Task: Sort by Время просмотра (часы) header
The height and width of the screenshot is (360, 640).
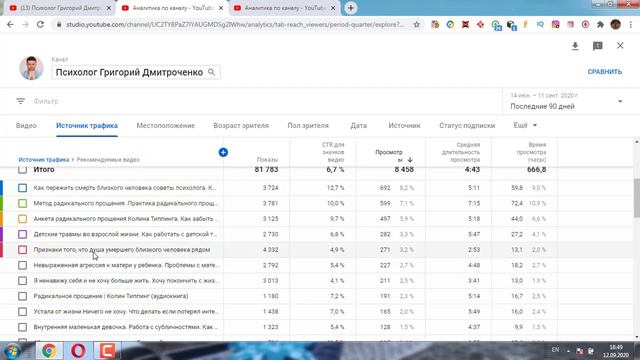Action: (x=531, y=152)
